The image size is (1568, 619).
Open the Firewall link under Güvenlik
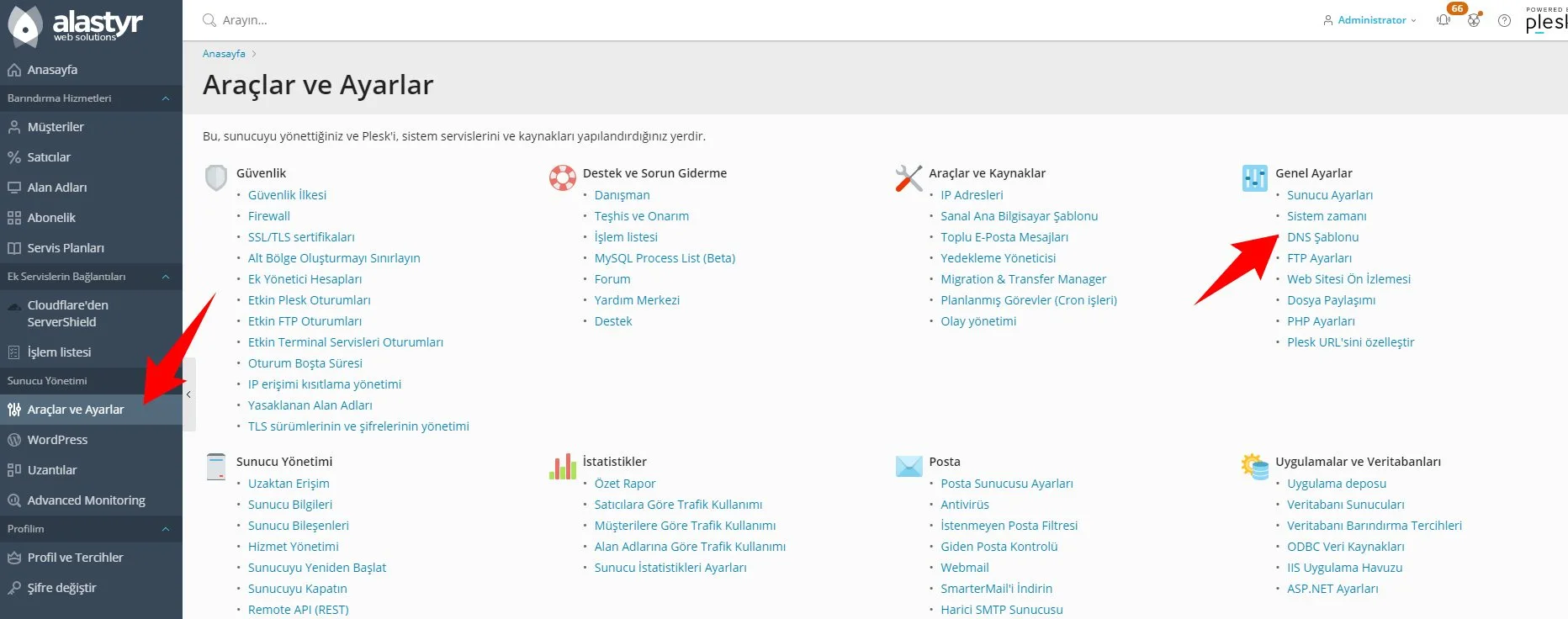coord(268,216)
